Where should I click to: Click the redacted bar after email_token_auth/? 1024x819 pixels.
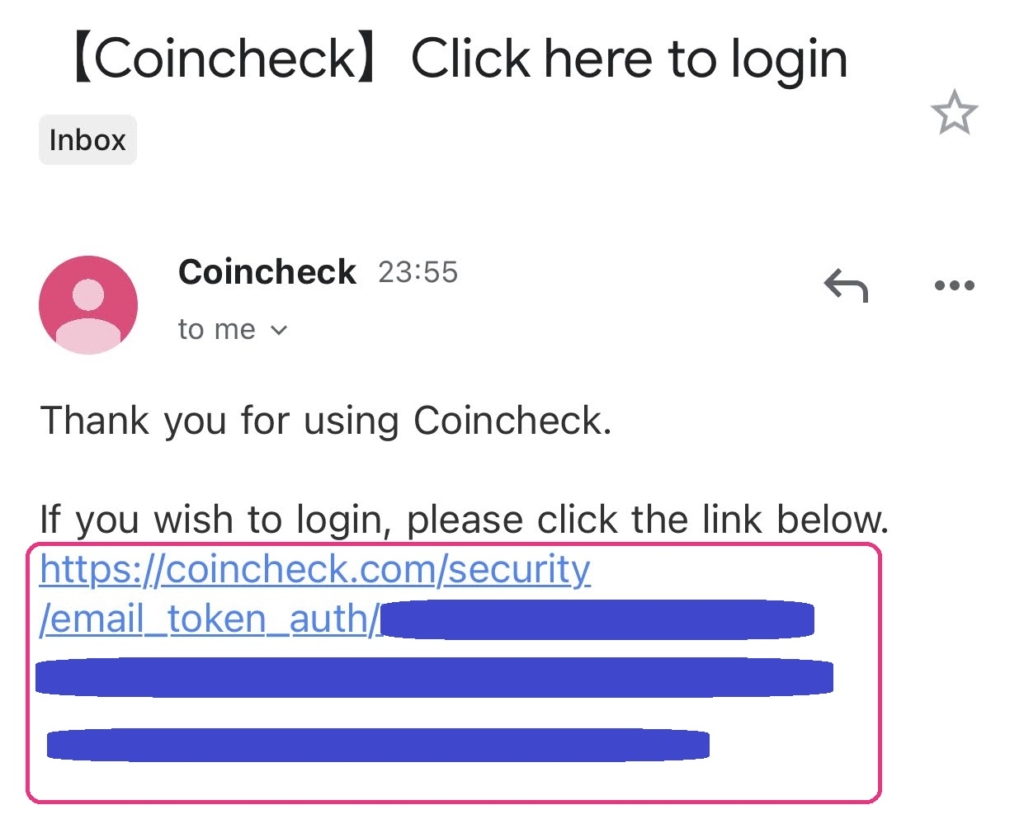[597, 618]
